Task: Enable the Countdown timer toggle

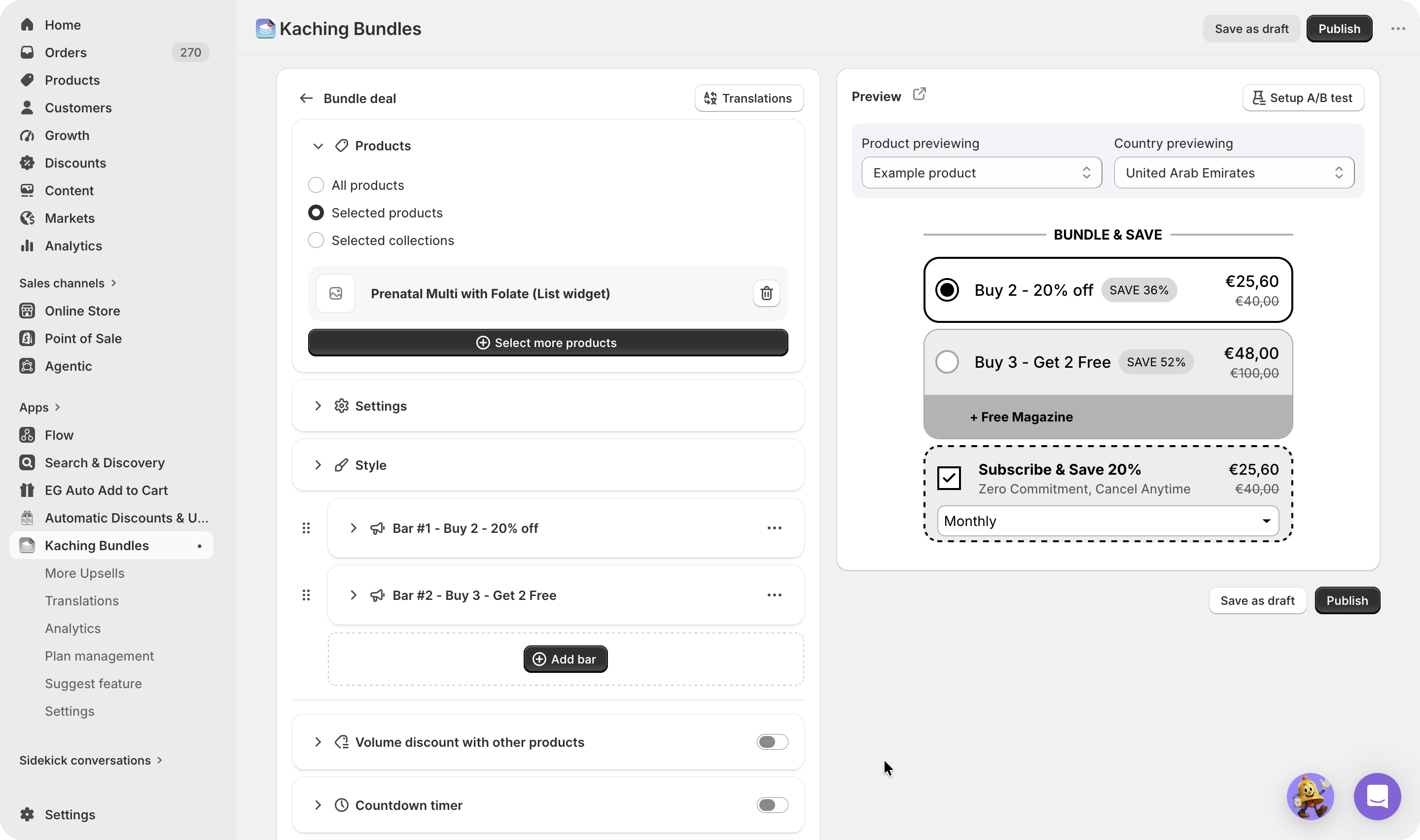Action: click(x=772, y=805)
